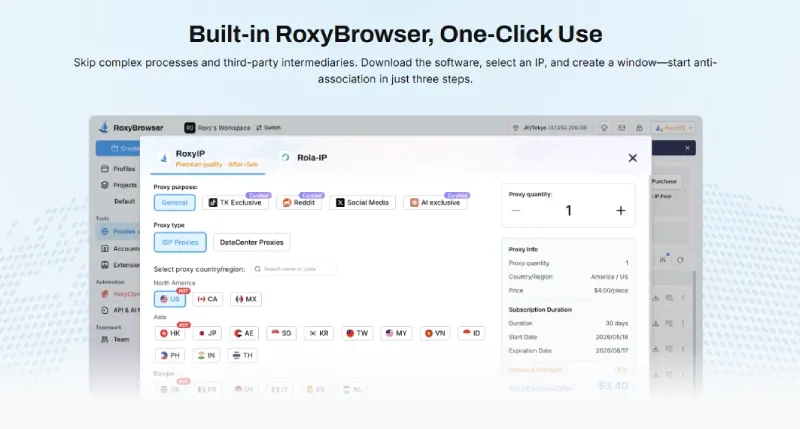This screenshot has height=429, width=800.
Task: Click the Rola-IP green logo icon
Action: tap(286, 158)
